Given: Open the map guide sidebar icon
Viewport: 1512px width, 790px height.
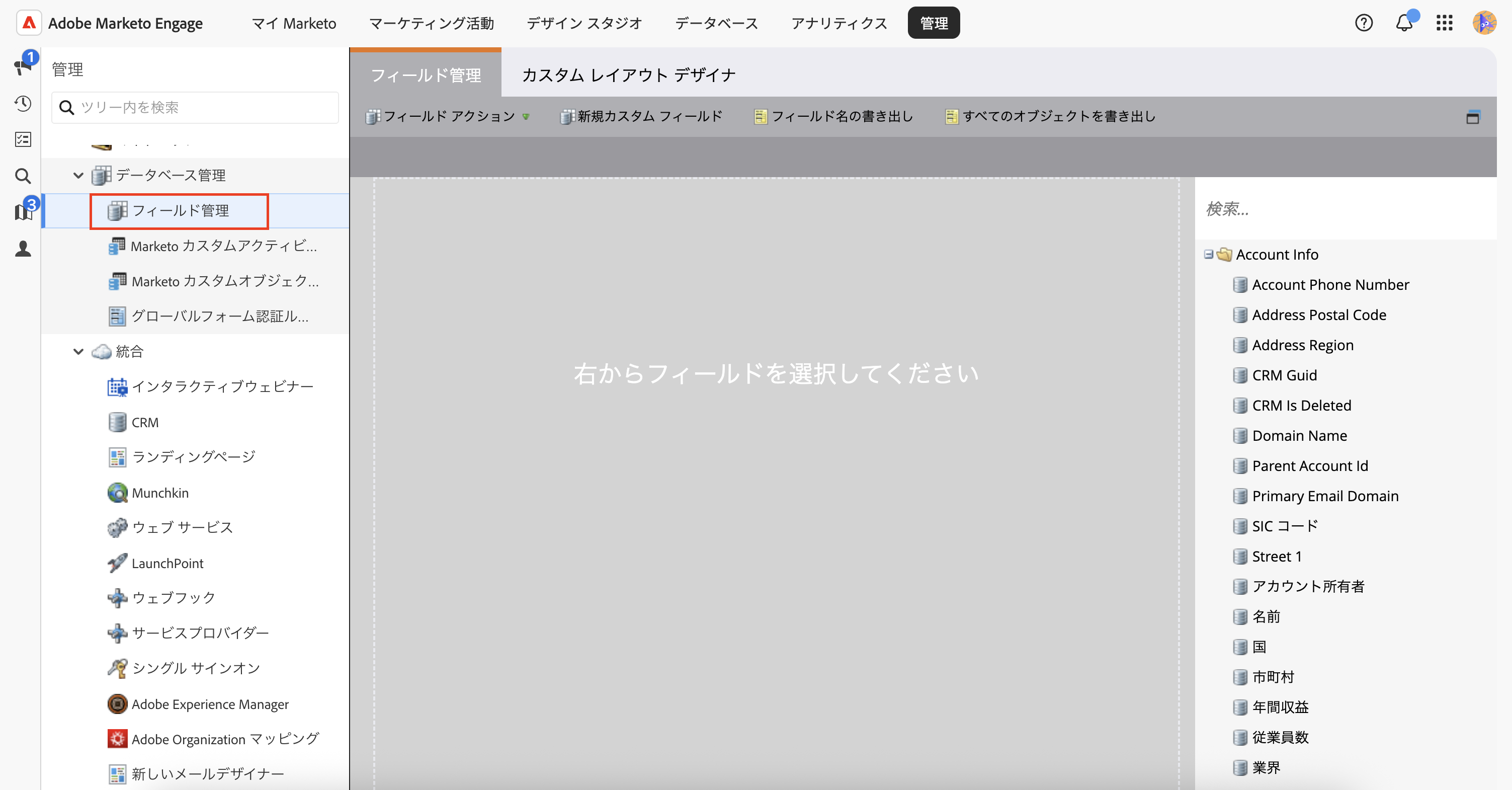Looking at the screenshot, I should [x=23, y=212].
